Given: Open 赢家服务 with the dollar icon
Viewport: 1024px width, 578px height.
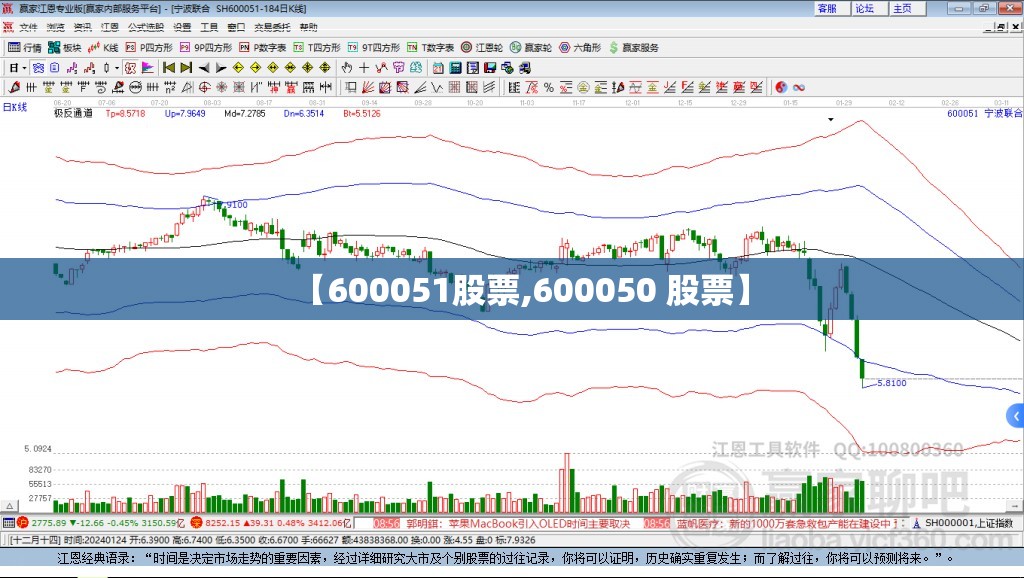Looking at the screenshot, I should point(634,47).
